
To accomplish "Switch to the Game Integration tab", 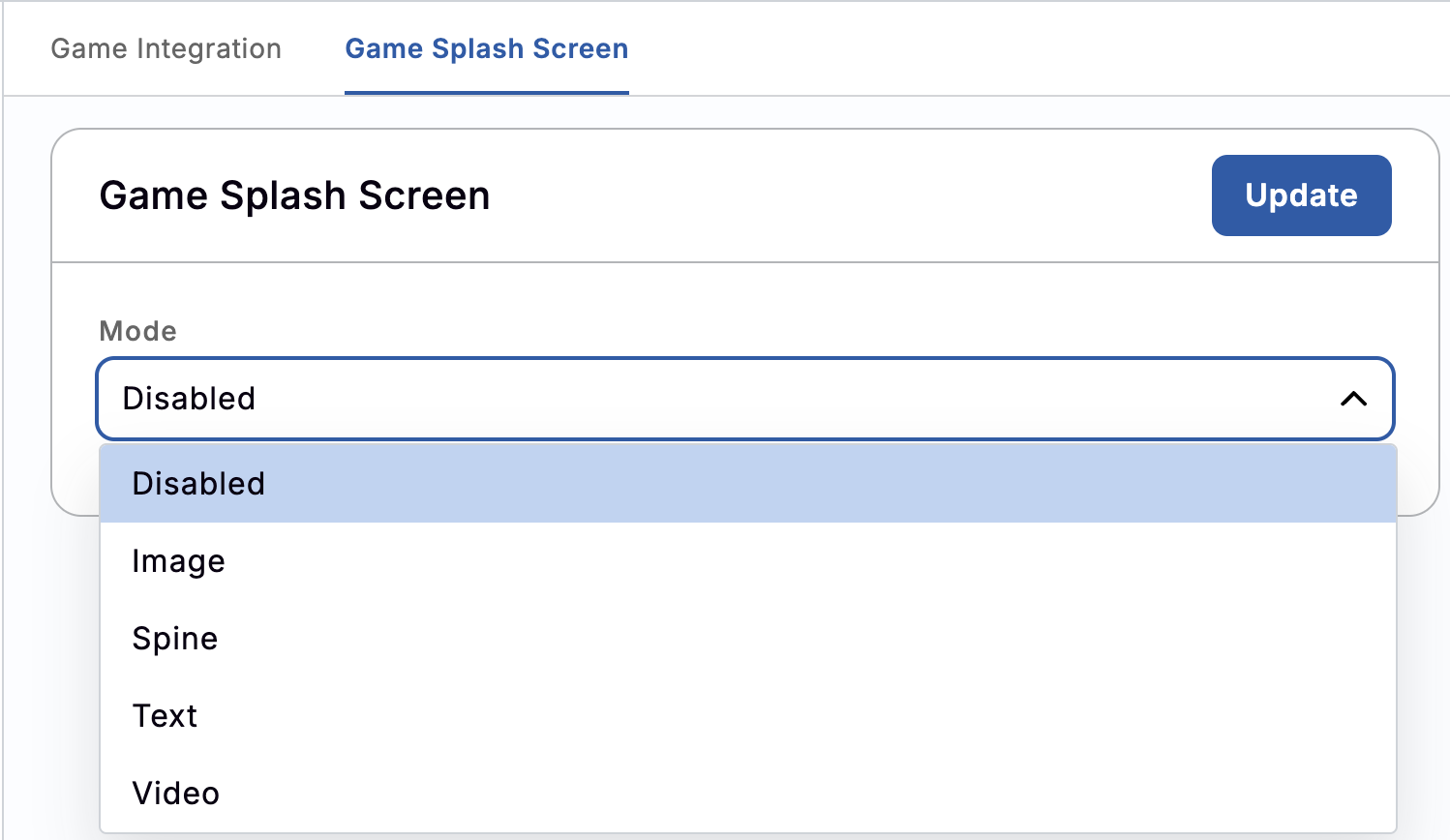I will click(166, 48).
